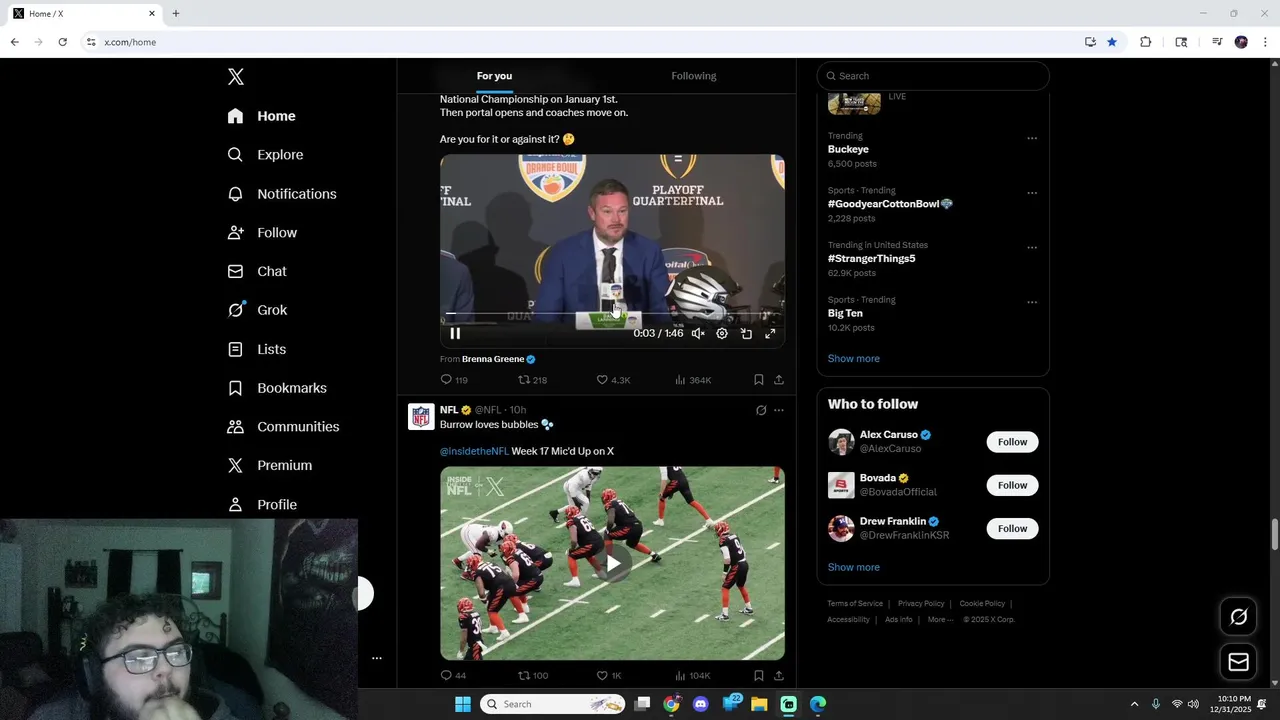View analytics showing 364K views
Viewport: 1280px width, 720px height.
[x=693, y=380]
